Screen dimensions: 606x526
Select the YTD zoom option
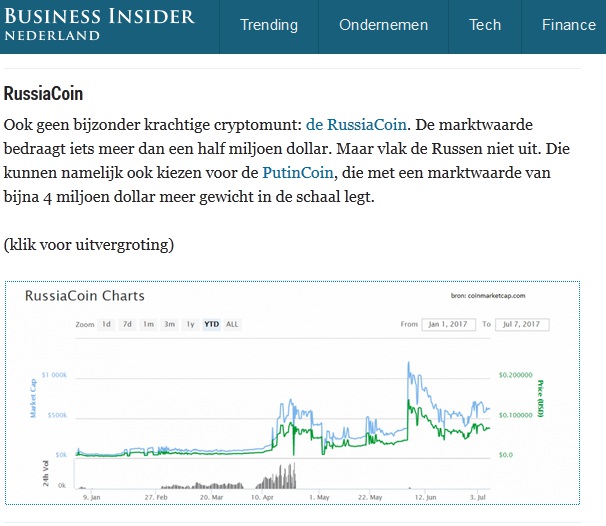click(x=211, y=324)
